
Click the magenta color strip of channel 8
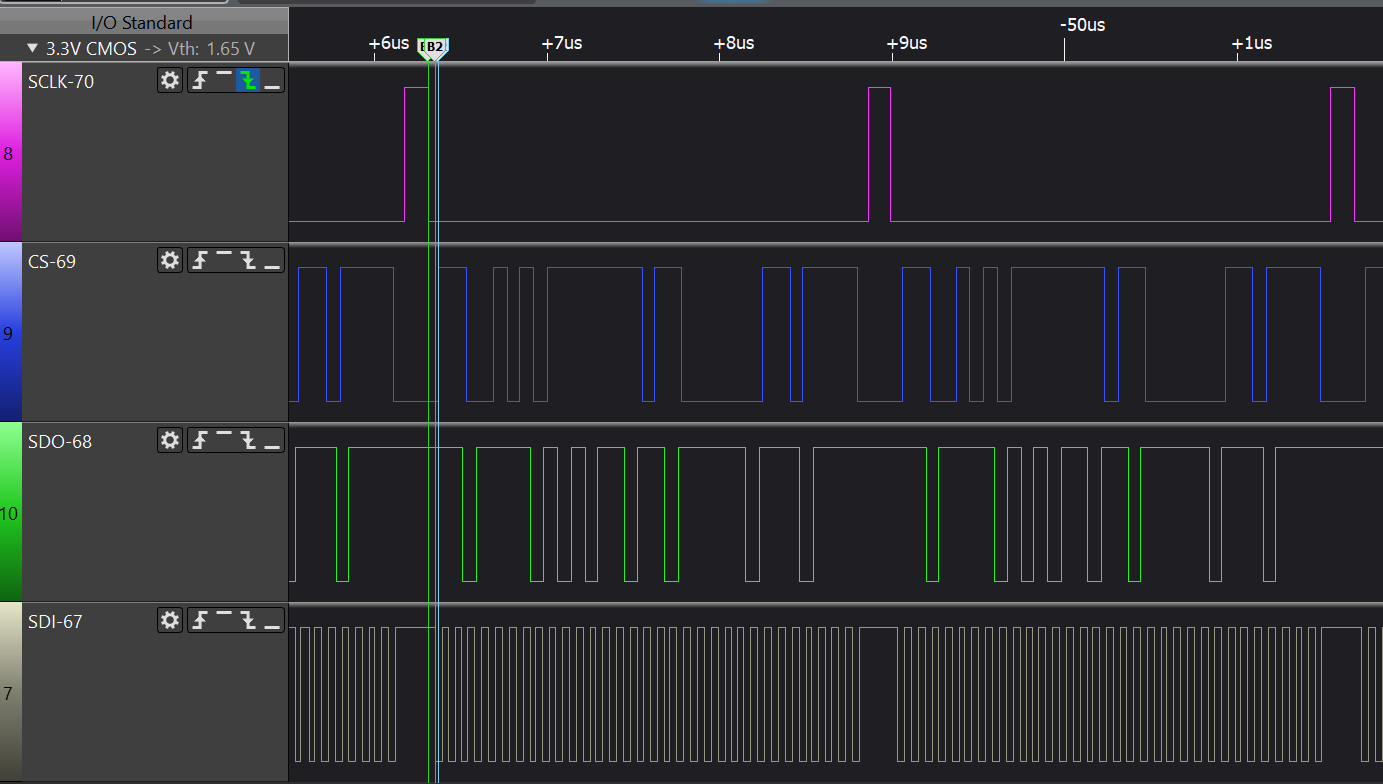click(x=10, y=152)
